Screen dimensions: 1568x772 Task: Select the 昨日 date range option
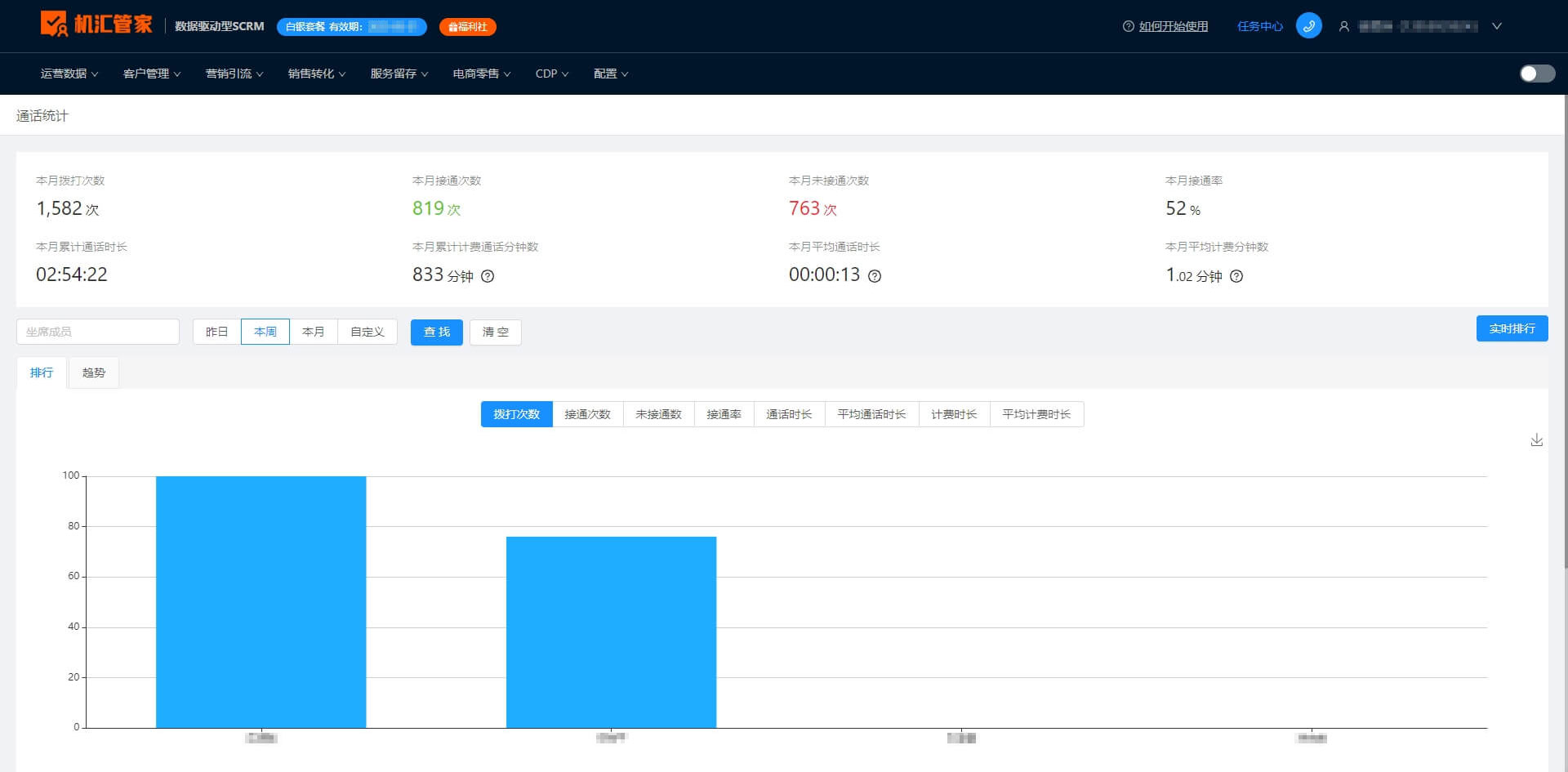click(216, 332)
